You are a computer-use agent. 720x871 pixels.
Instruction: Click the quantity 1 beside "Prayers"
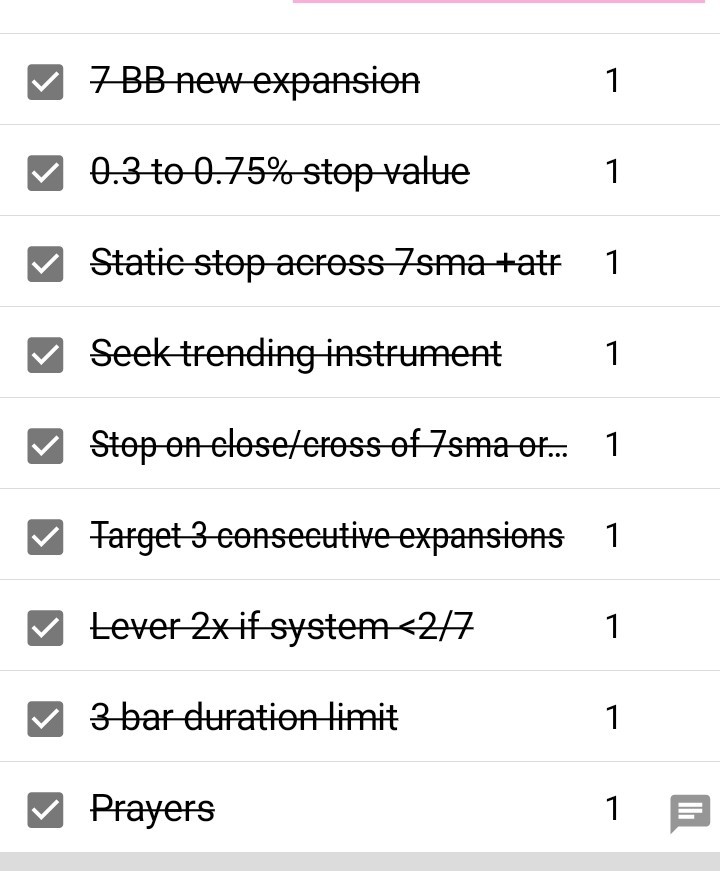[613, 808]
